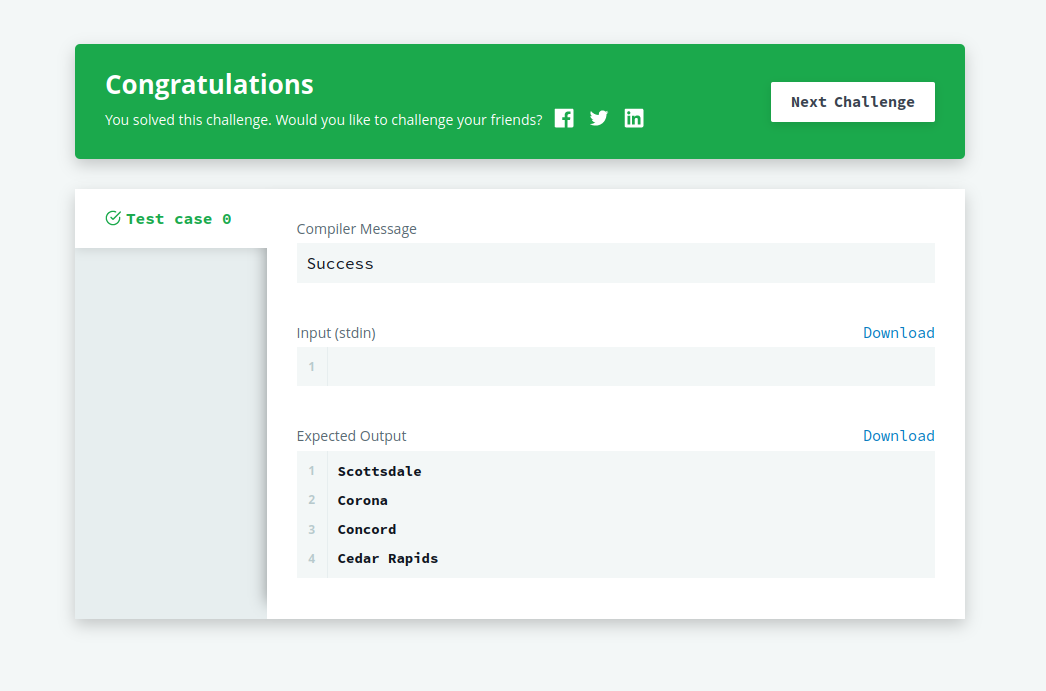1046x691 pixels.
Task: Download the Expected Output file
Action: coord(898,435)
